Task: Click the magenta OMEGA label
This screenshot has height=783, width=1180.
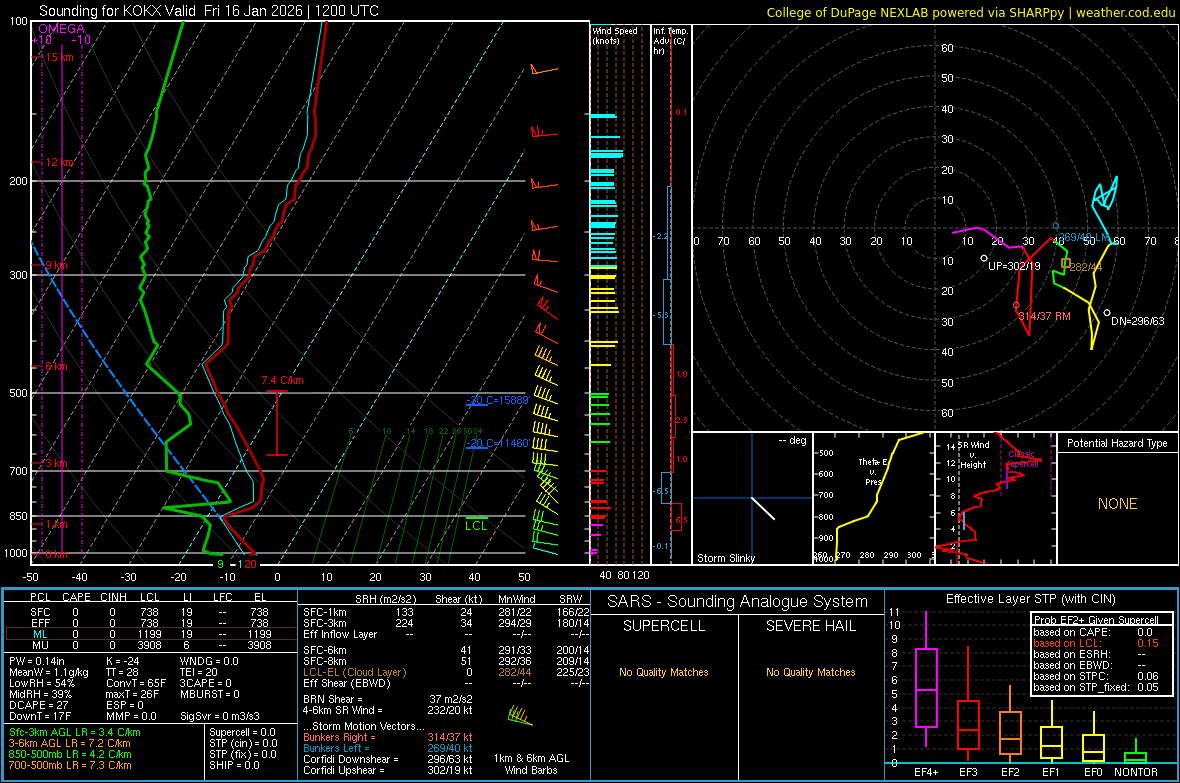Action: click(62, 29)
